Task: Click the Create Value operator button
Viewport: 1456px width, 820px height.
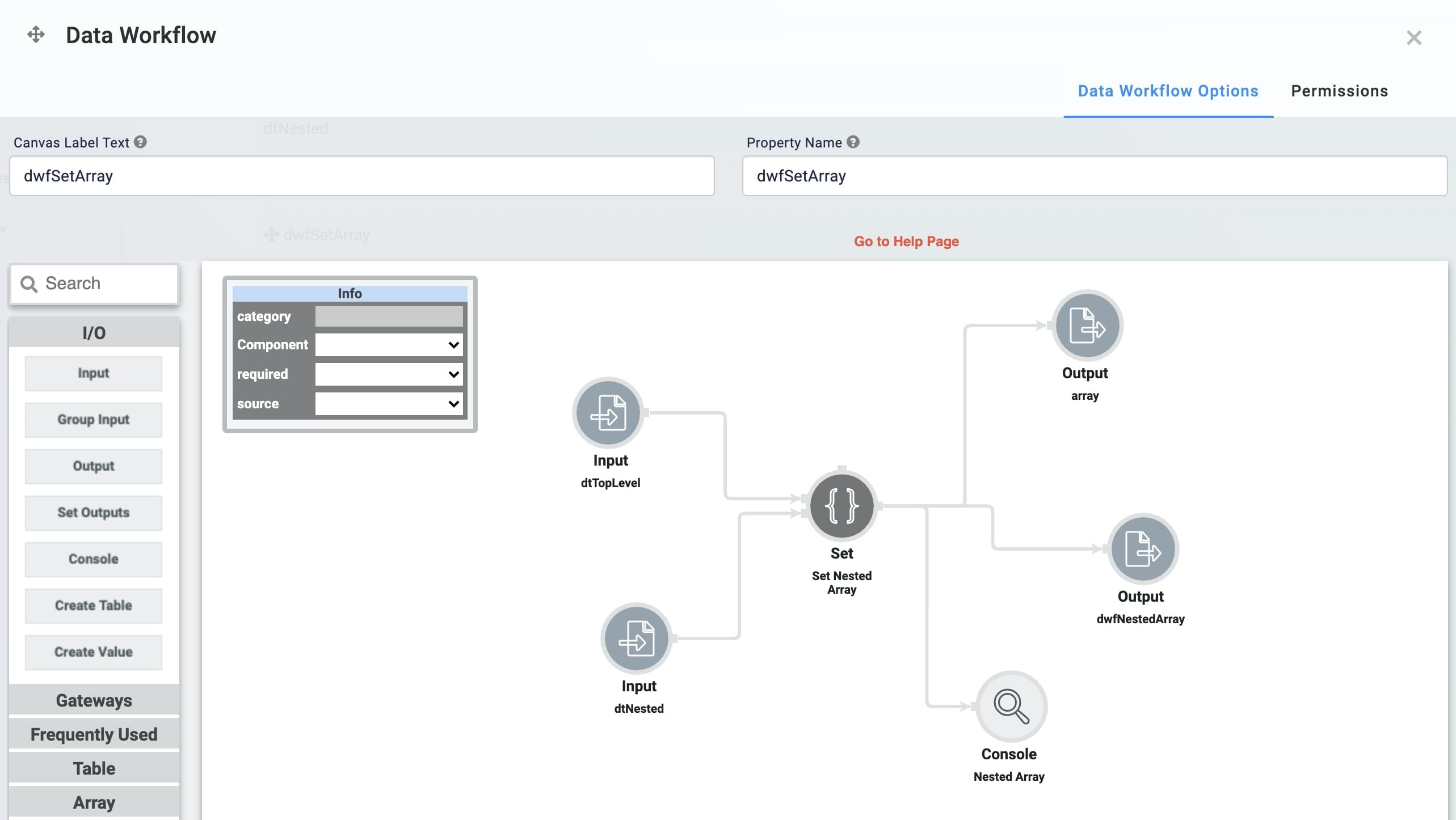Action: click(94, 652)
